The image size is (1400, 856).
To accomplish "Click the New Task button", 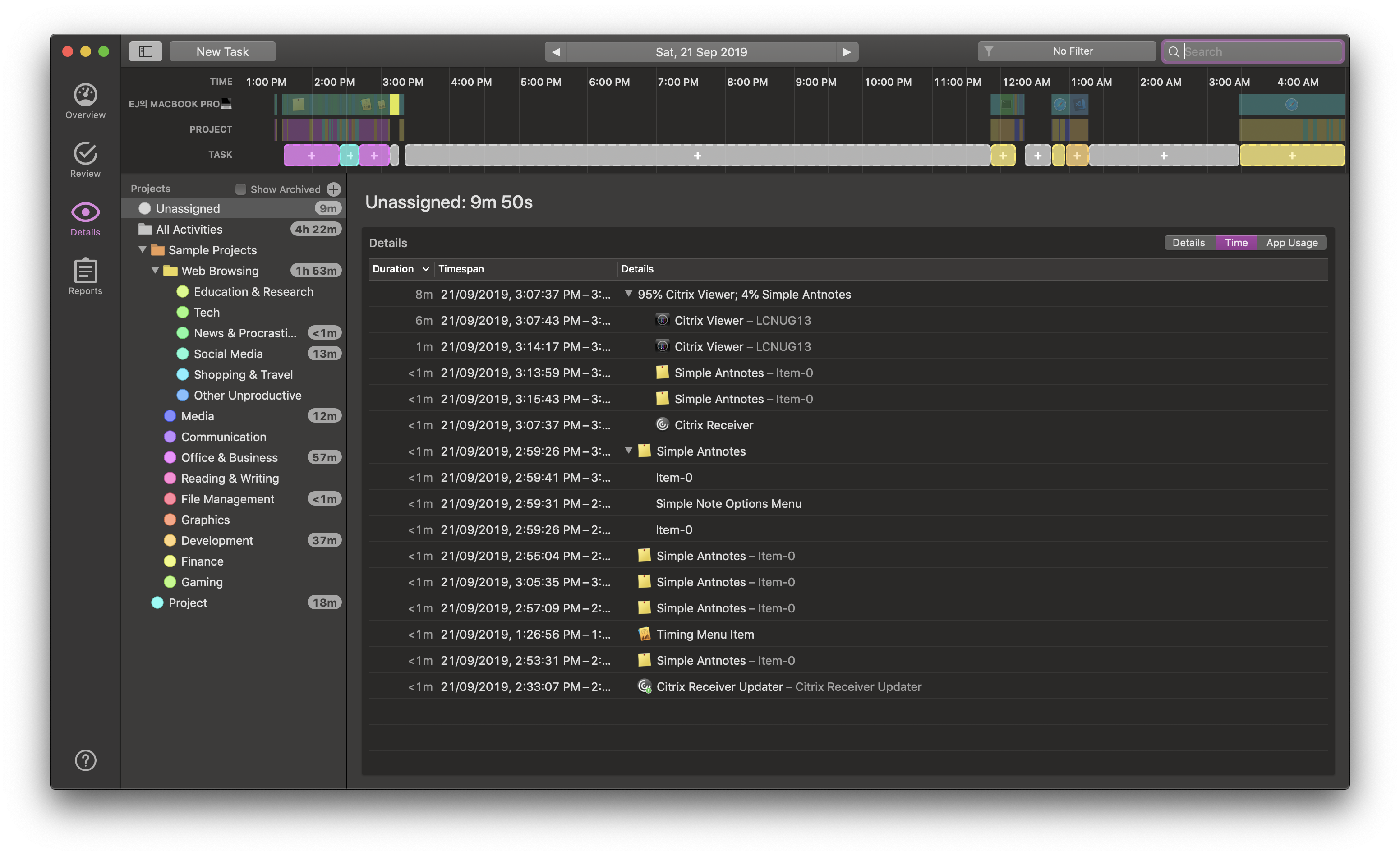I will [222, 52].
